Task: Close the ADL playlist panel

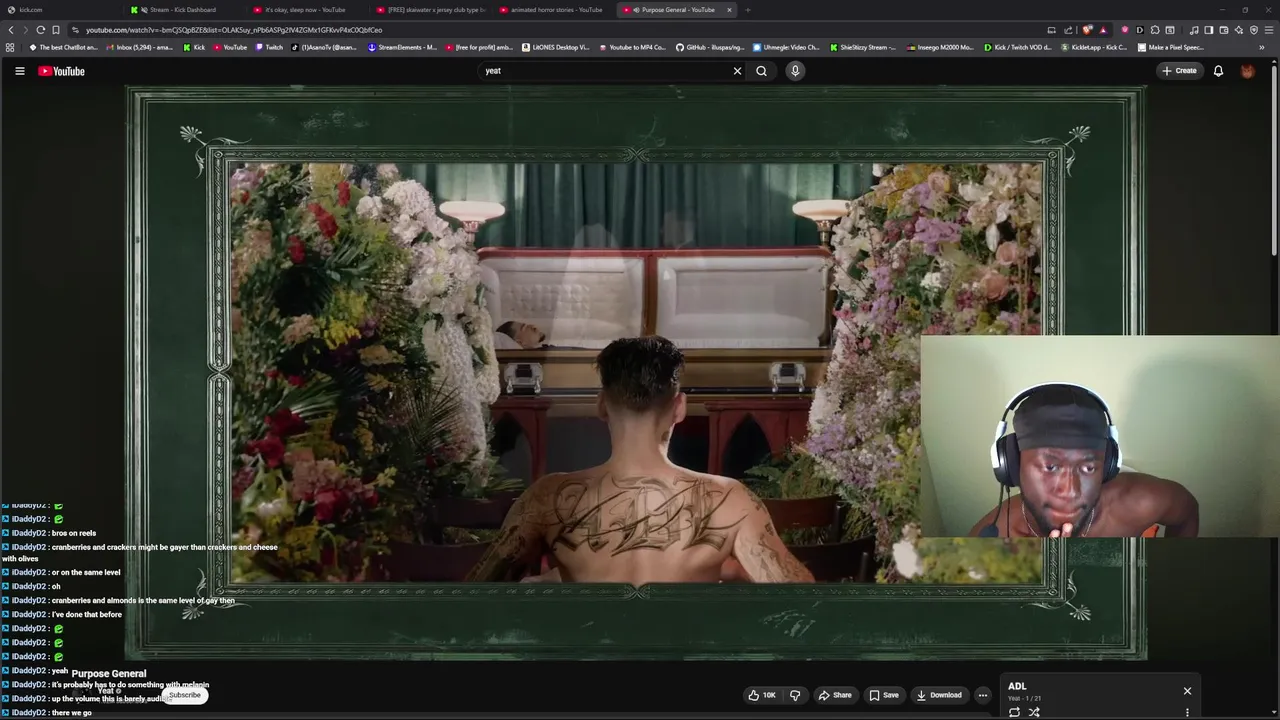Action: coord(1187,691)
